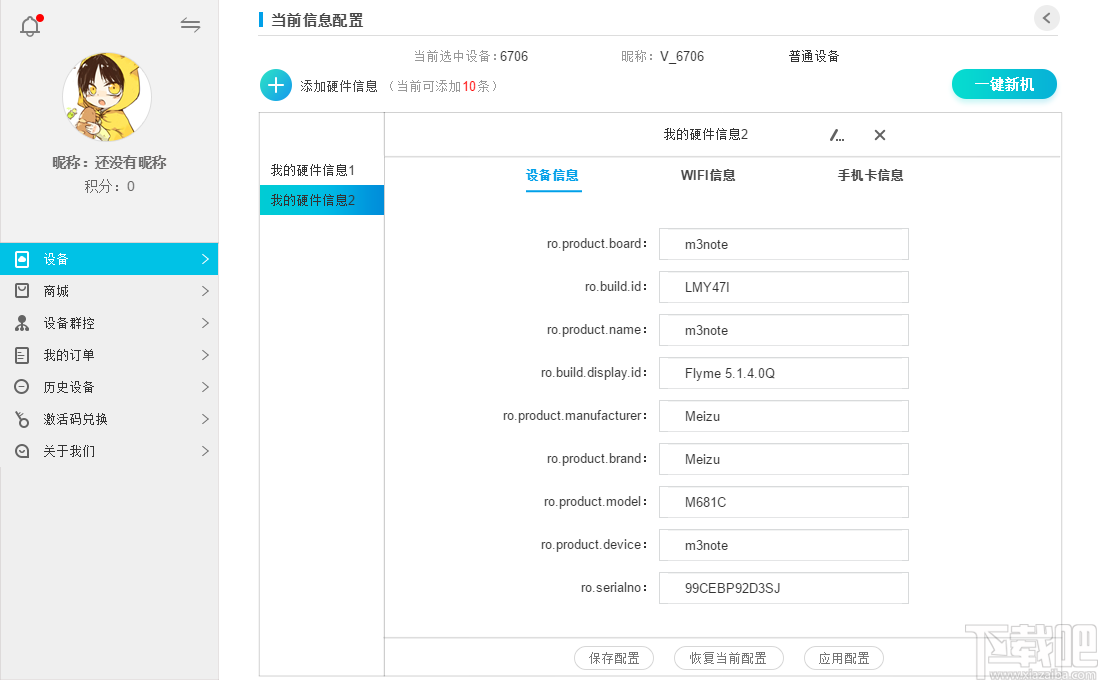Switch to the 手机卡信息 tab
The width and height of the screenshot is (1100, 680).
(870, 175)
